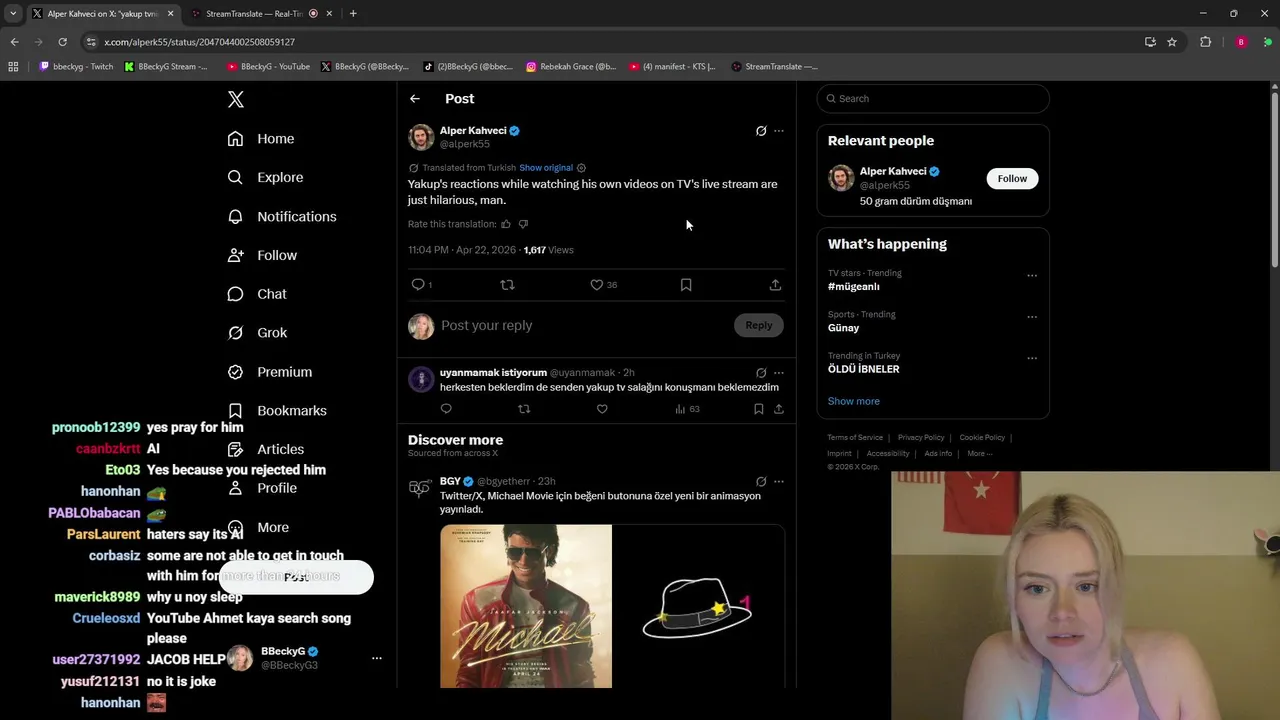Bookmark this page with the star icon

[1172, 42]
